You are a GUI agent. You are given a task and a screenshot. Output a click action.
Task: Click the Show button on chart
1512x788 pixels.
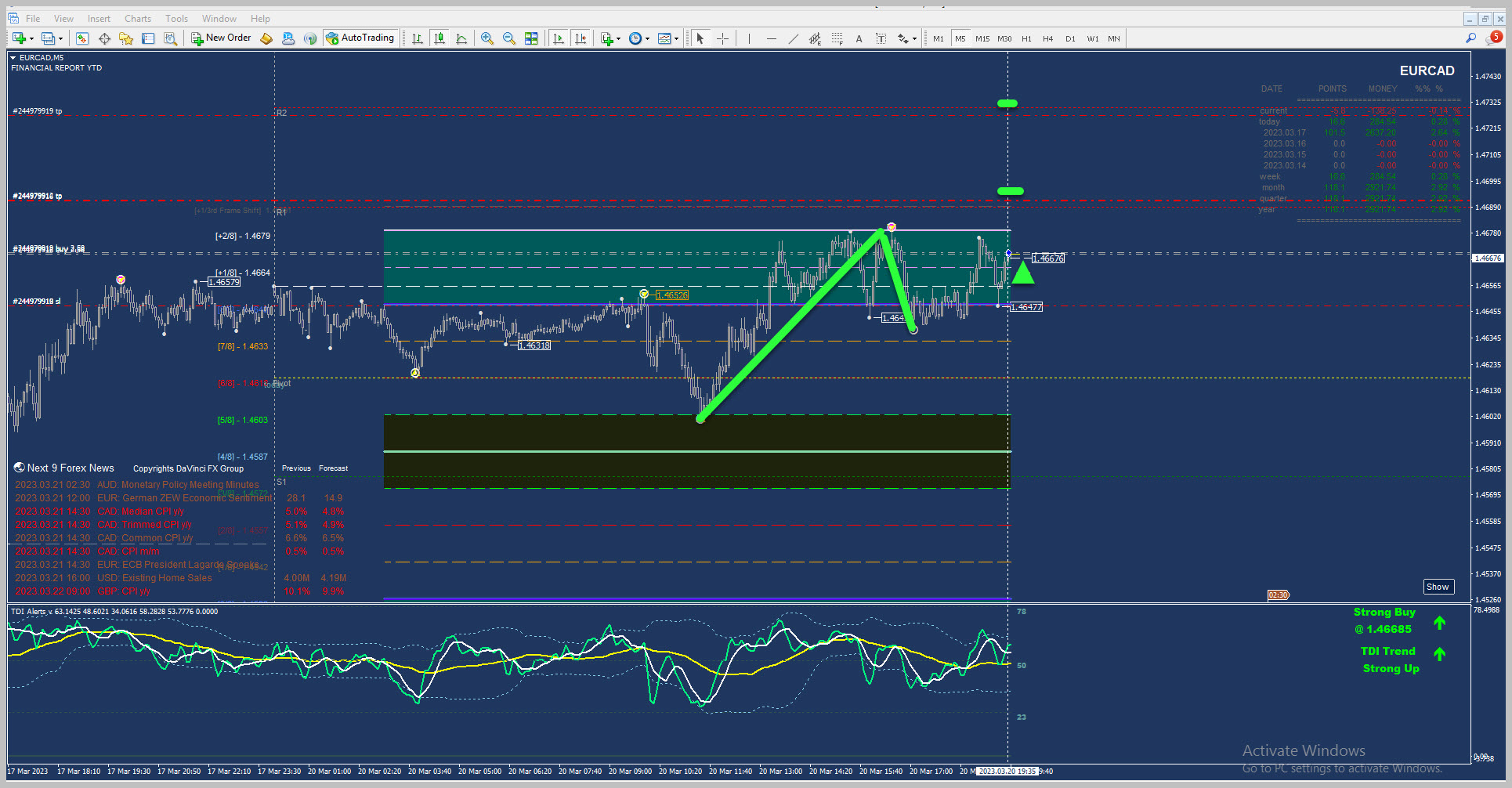[x=1438, y=587]
